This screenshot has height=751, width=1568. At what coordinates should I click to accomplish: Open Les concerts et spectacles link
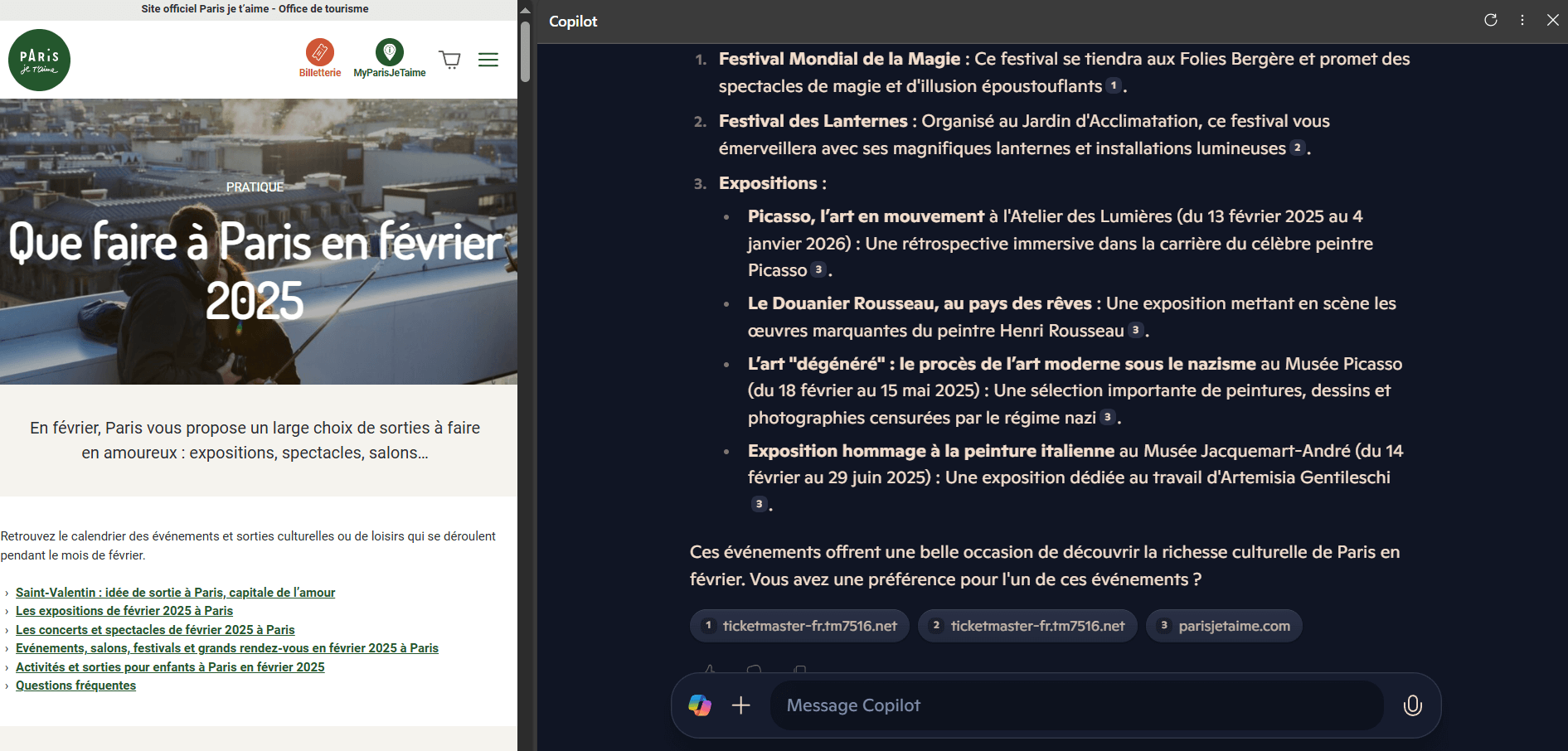point(155,630)
